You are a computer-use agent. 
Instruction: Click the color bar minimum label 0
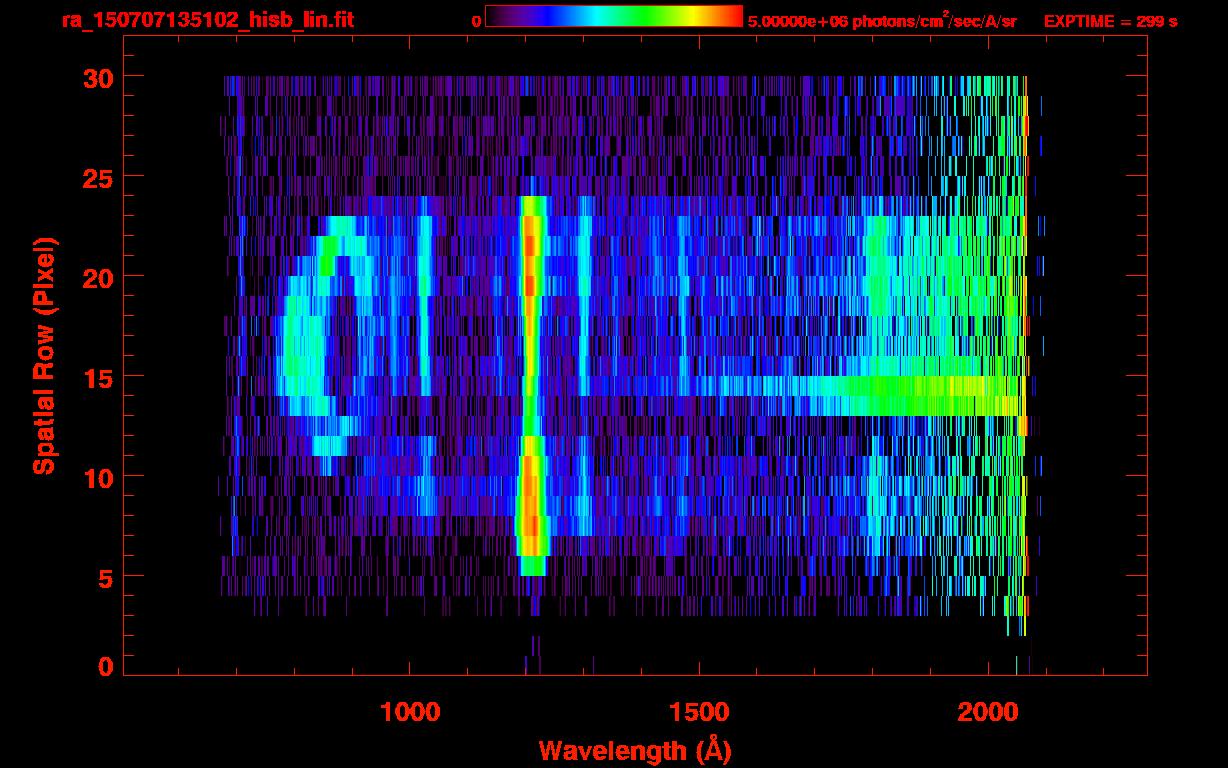point(476,21)
